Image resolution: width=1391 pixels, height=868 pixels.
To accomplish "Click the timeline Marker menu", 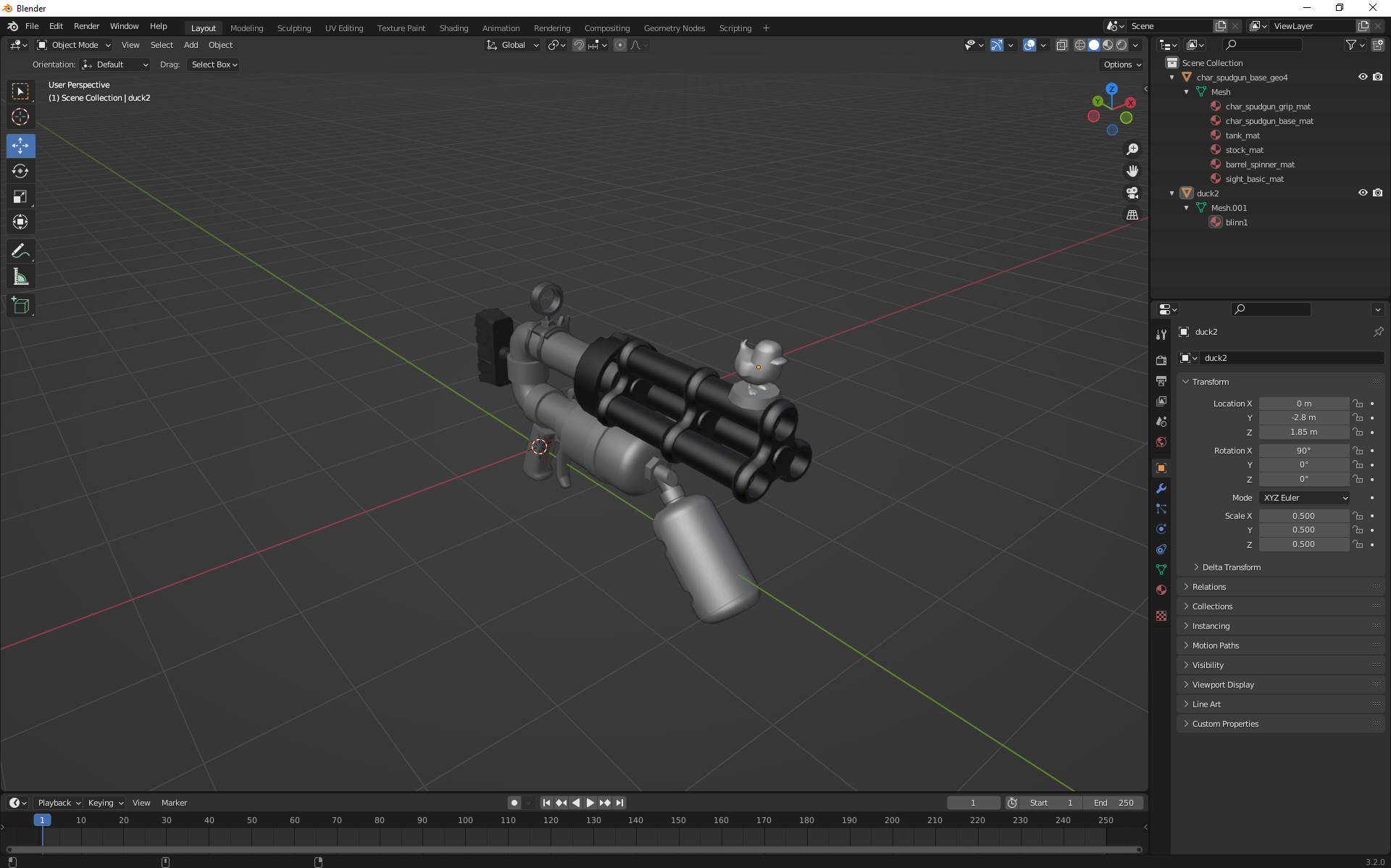I will tap(174, 803).
